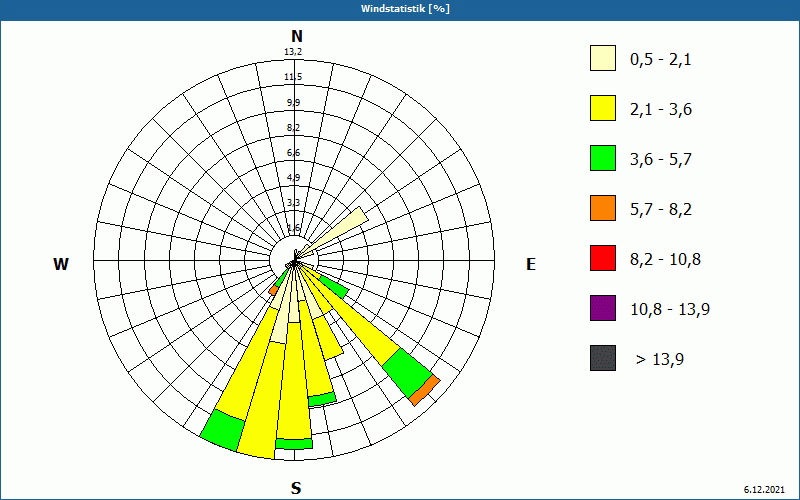800x500 pixels.
Task: Click the 6,6 radial axis value
Action: [x=293, y=153]
